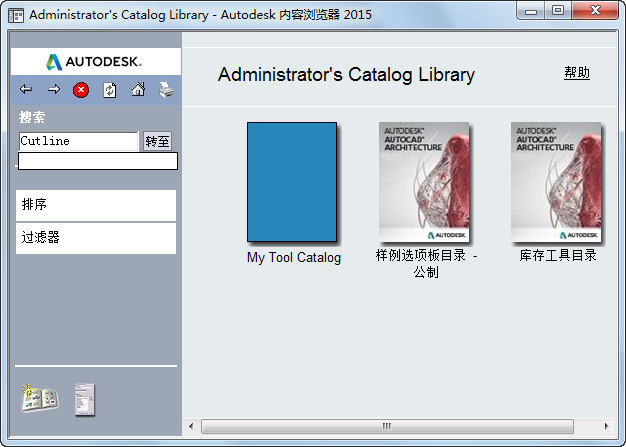
Task: Close the Content Browser window
Action: point(595,11)
